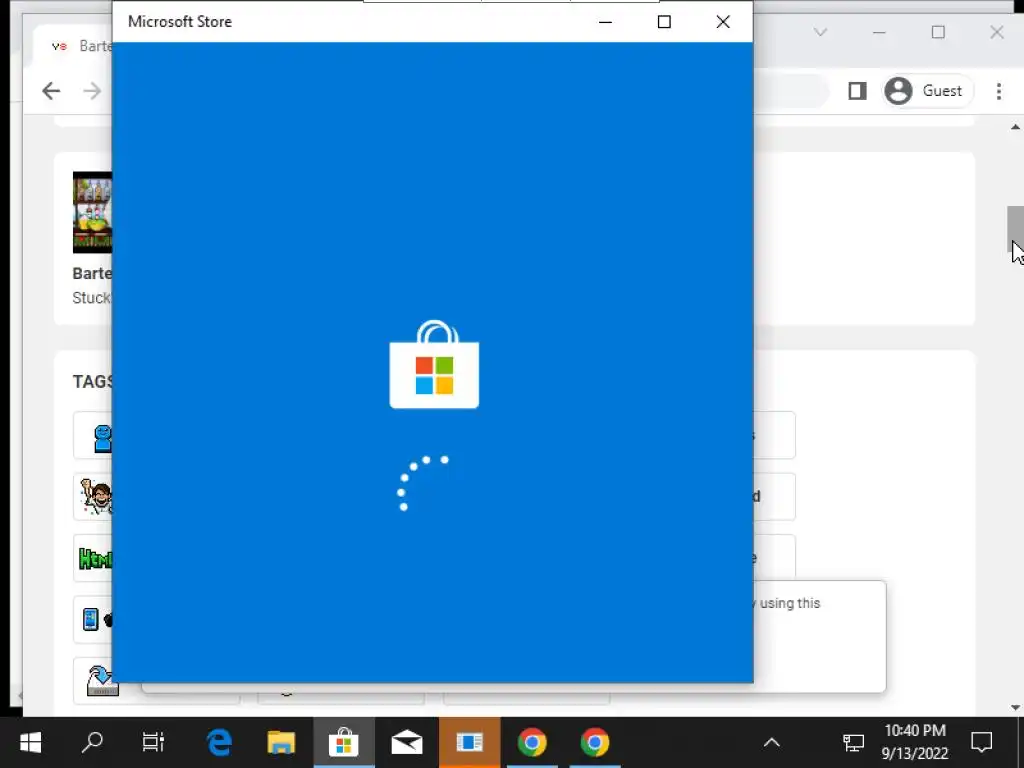This screenshot has width=1024, height=768.
Task: Click the Microsoft Store title bar text
Action: click(180, 22)
